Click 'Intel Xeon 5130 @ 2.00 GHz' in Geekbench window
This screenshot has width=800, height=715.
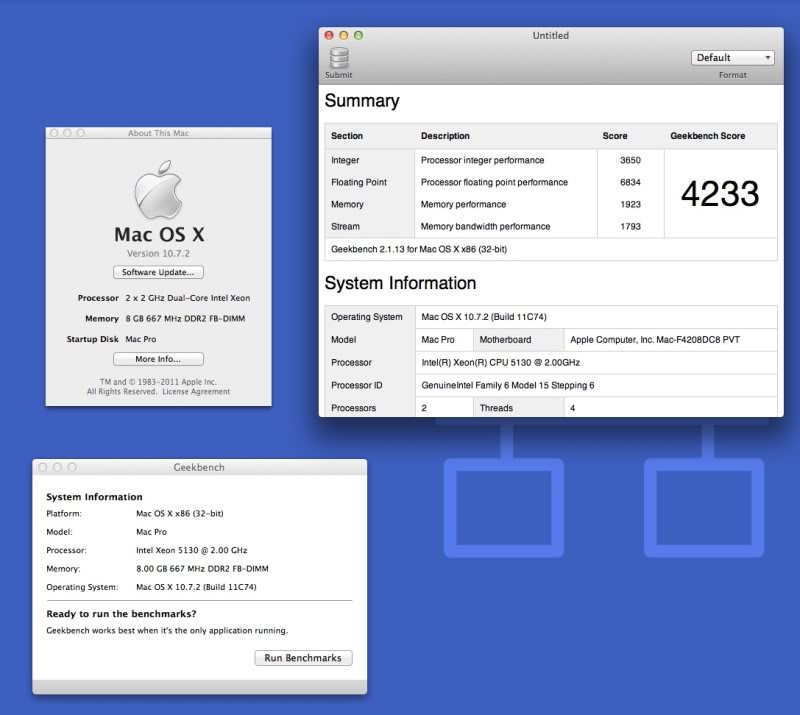[192, 550]
